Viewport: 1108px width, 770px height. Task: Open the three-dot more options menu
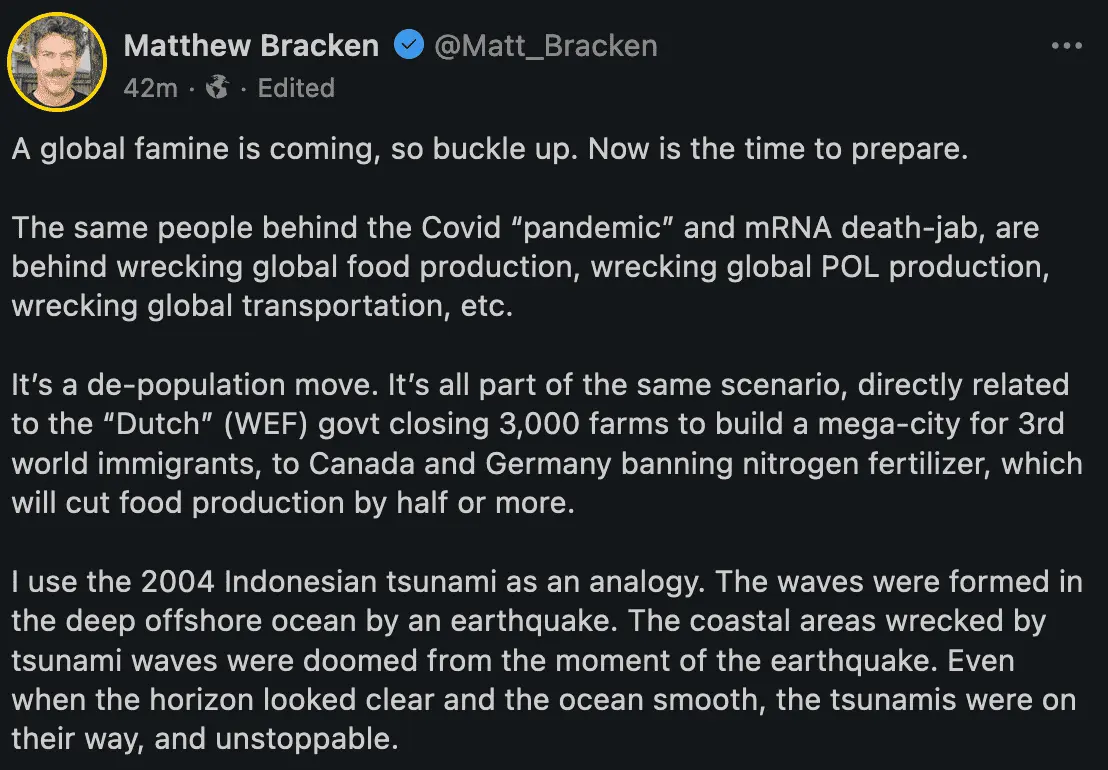(x=1067, y=46)
